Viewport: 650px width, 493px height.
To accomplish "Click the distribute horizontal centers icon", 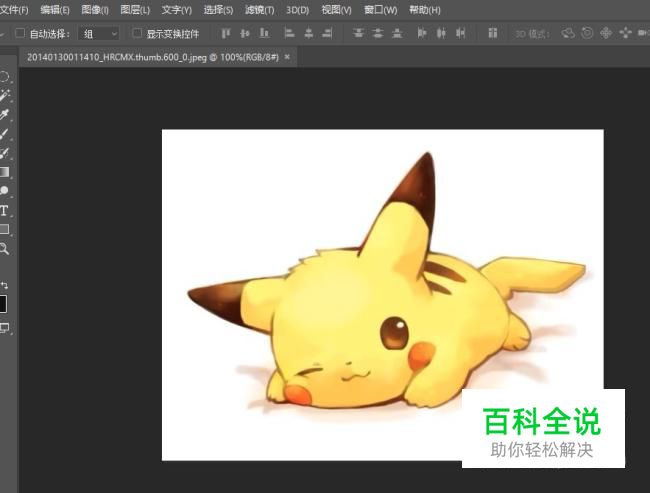I will pyautogui.click(x=441, y=33).
